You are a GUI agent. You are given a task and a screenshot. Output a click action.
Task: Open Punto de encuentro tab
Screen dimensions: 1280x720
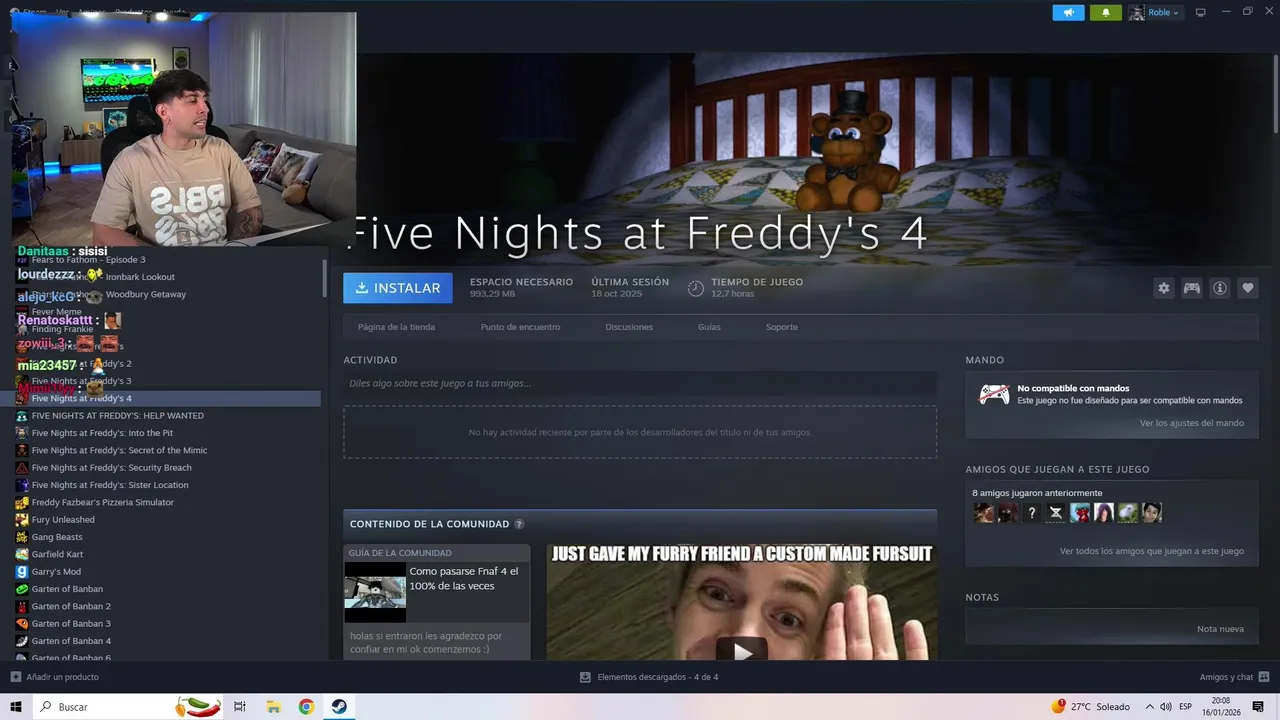pos(520,327)
